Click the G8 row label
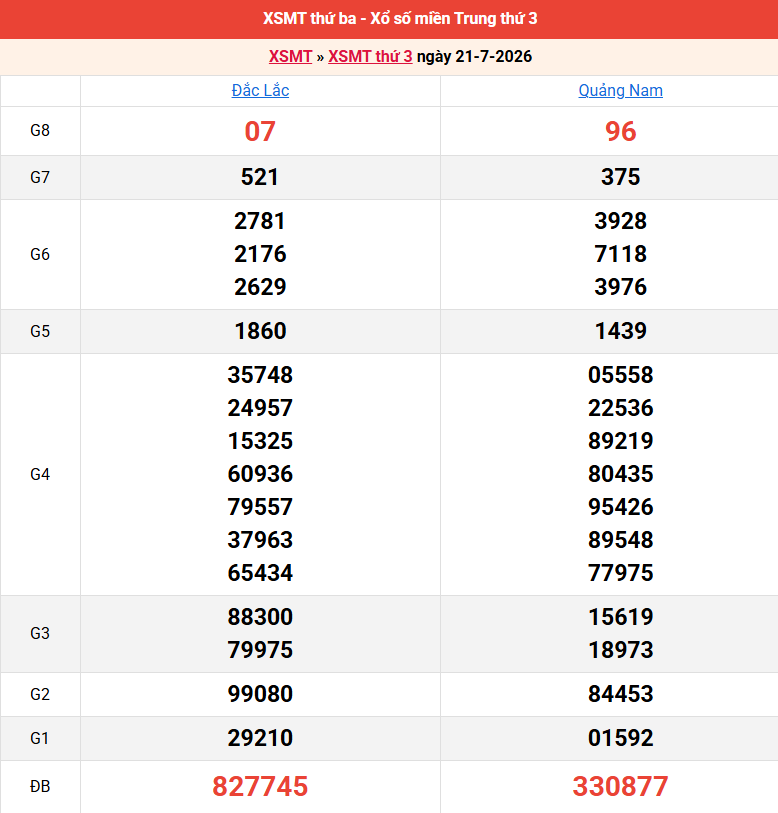This screenshot has height=813, width=778. pyautogui.click(x=40, y=131)
